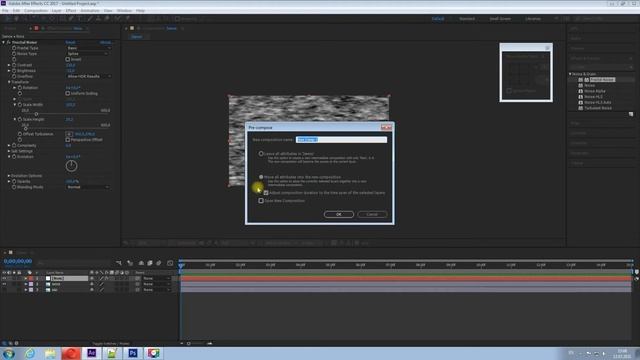Open the File menu

pos(5,11)
